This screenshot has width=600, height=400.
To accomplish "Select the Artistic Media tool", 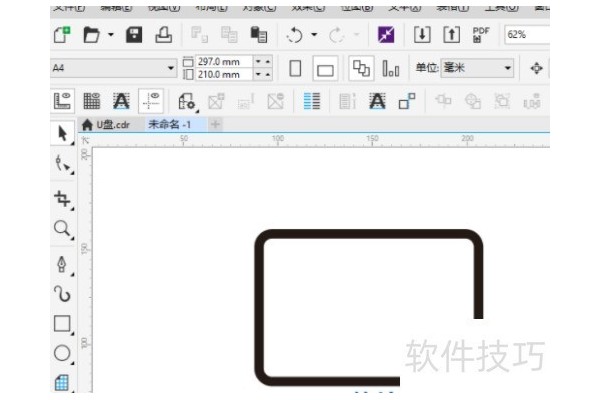I will pos(62,294).
